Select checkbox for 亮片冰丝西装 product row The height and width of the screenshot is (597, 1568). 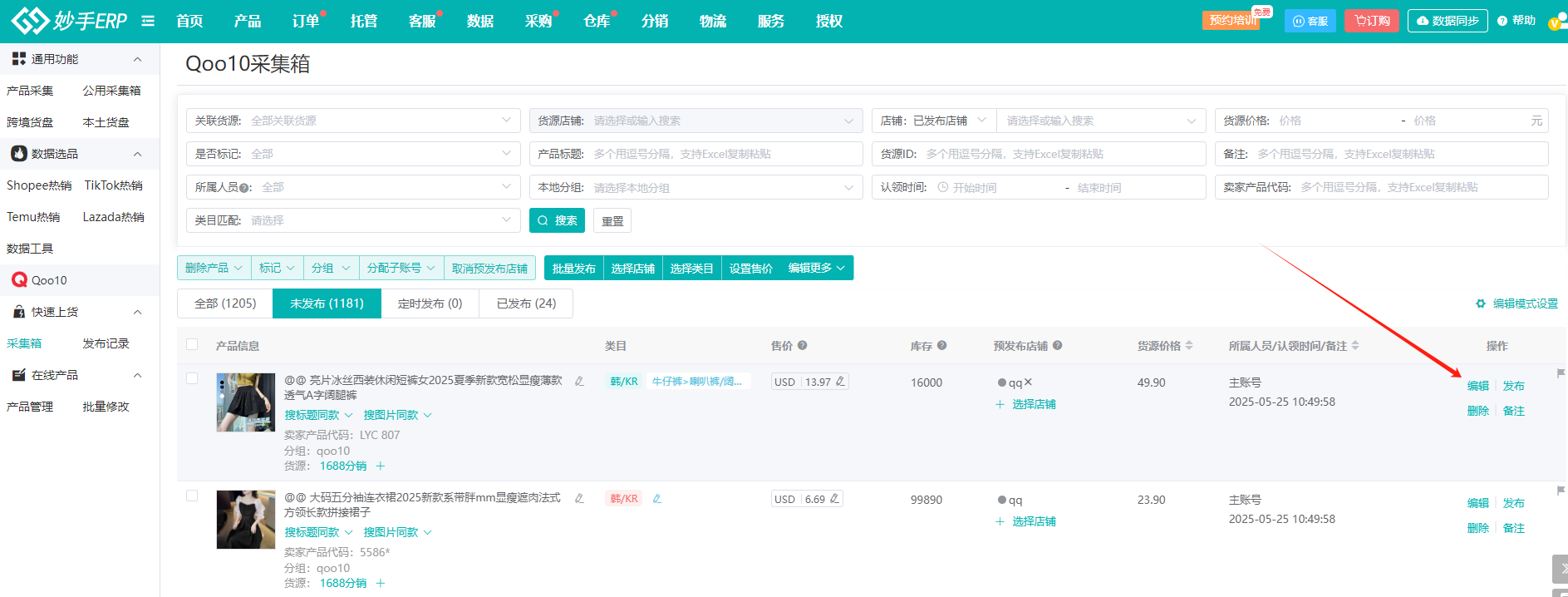192,378
